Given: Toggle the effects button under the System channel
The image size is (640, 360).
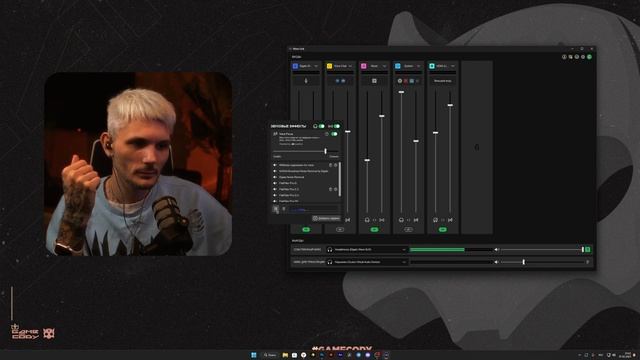Looking at the screenshot, I should coord(409,230).
